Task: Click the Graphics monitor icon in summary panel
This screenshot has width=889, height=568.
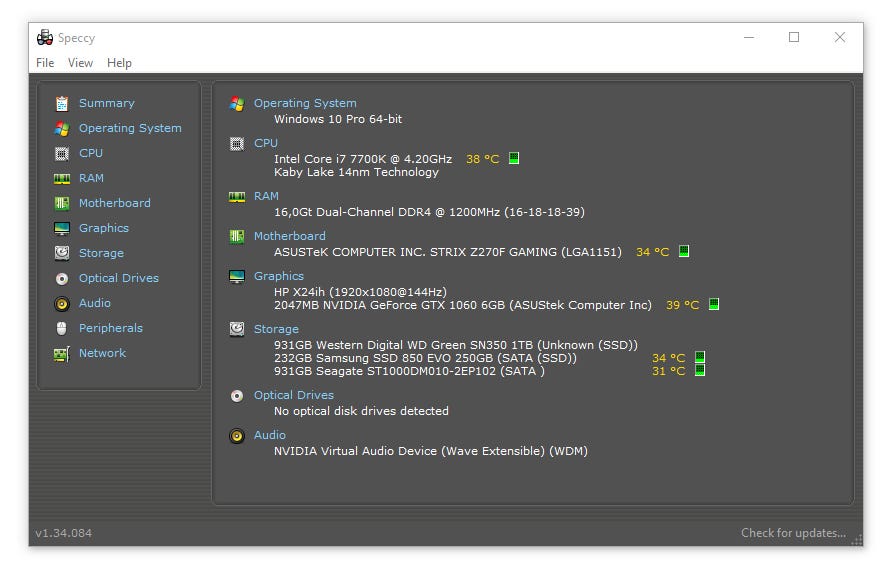Action: click(x=237, y=277)
